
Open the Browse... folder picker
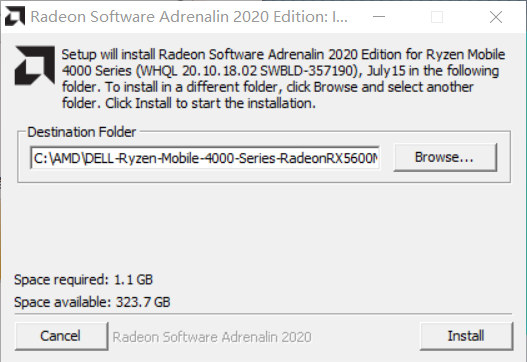point(445,157)
